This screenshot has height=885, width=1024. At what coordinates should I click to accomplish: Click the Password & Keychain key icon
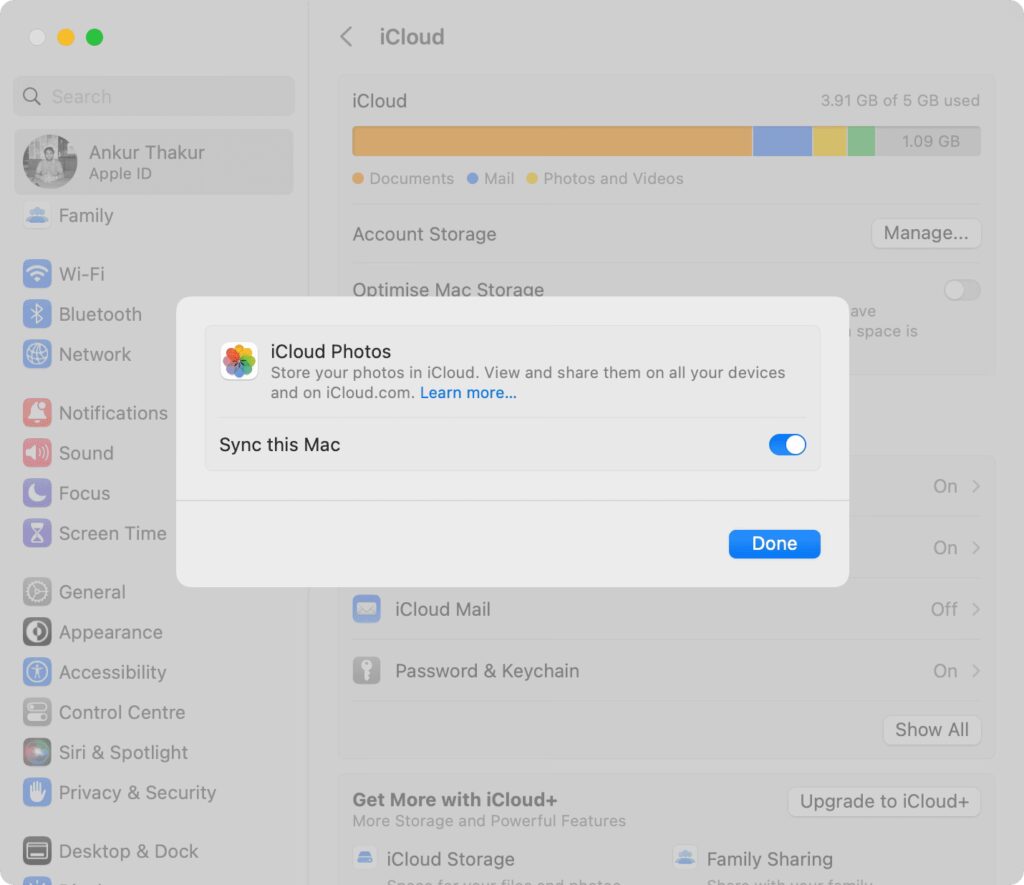pos(366,671)
